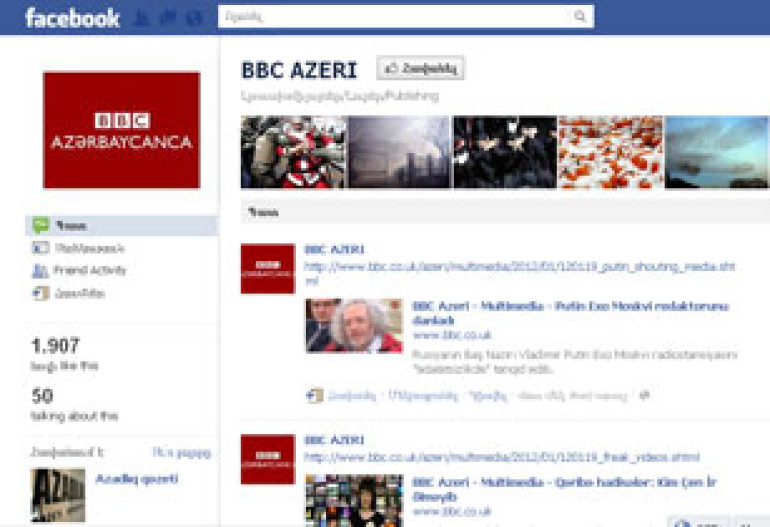Viewport: 770px width, 527px height.
Task: Open messages icon in header
Action: tap(167, 19)
